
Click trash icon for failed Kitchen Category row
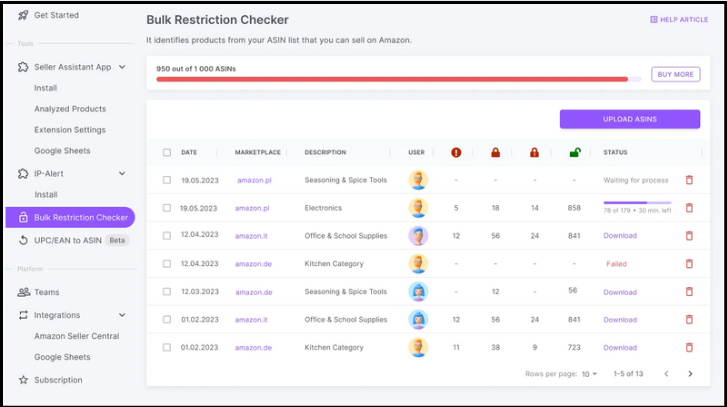pyautogui.click(x=689, y=264)
